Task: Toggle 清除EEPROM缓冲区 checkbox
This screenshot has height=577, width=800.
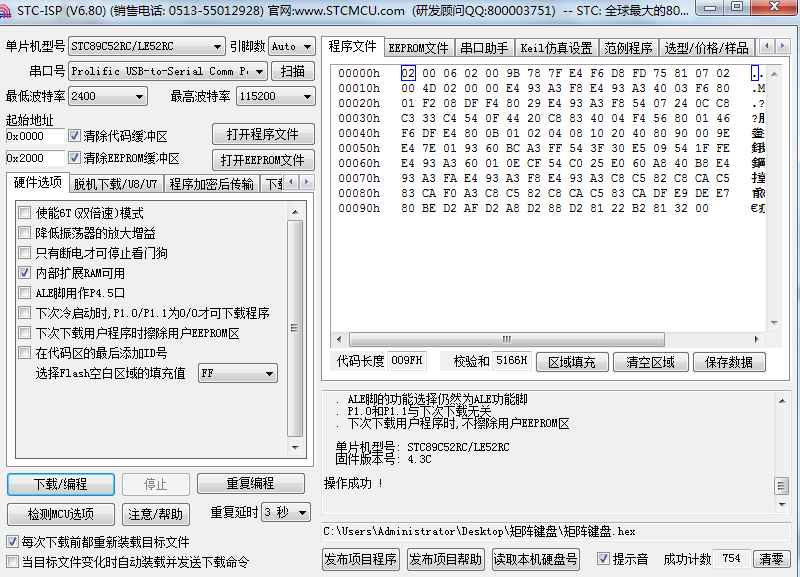Action: pos(74,158)
